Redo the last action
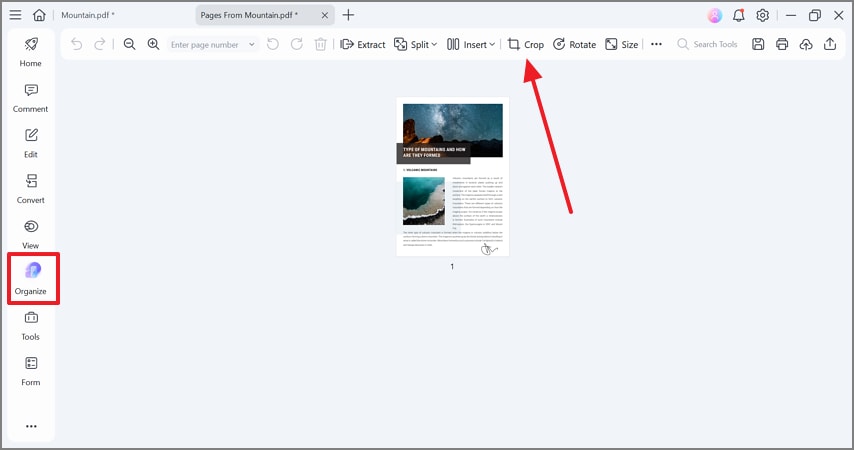Screen dimensions: 854x450 tap(100, 44)
